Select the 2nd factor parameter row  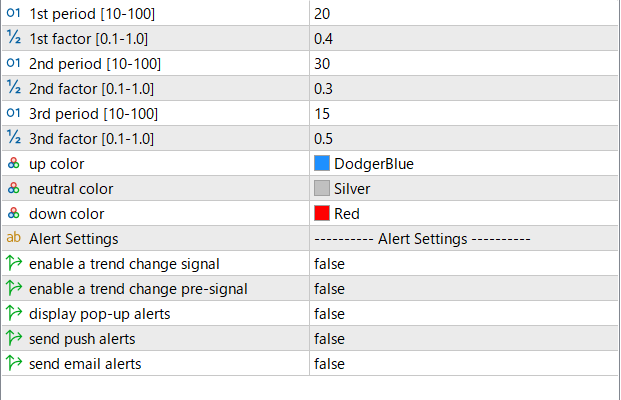click(310, 88)
